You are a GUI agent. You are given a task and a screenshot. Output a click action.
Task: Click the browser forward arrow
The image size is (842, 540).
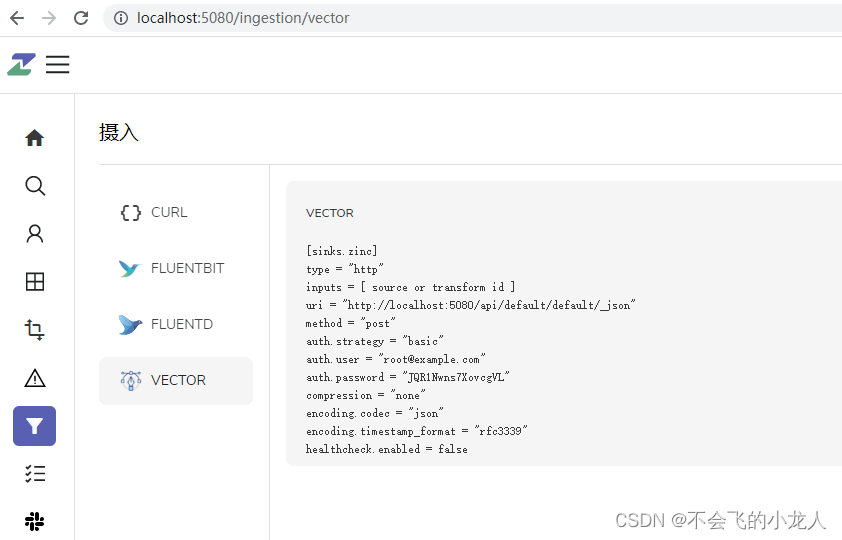coord(49,18)
